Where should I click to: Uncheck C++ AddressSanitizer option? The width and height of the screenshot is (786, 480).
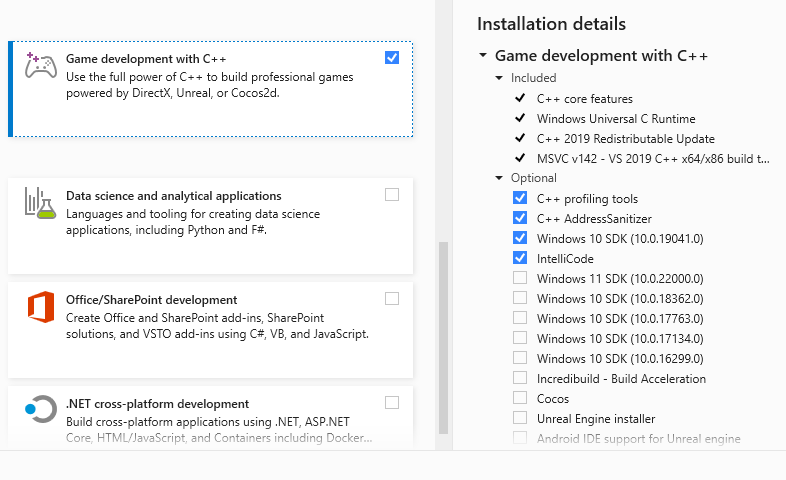pyautogui.click(x=520, y=218)
